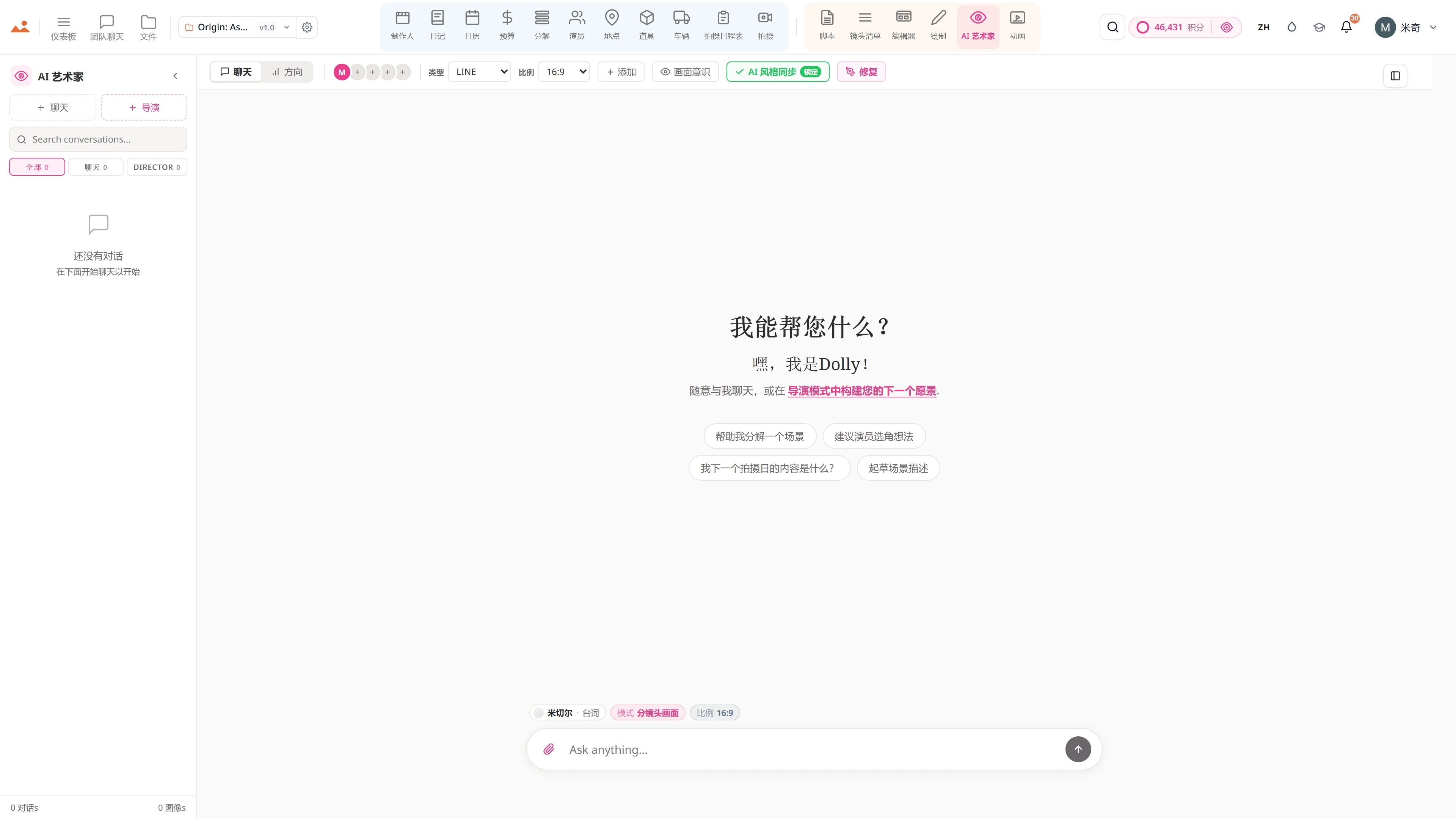Open the 镜头清单 shot list

865,26
